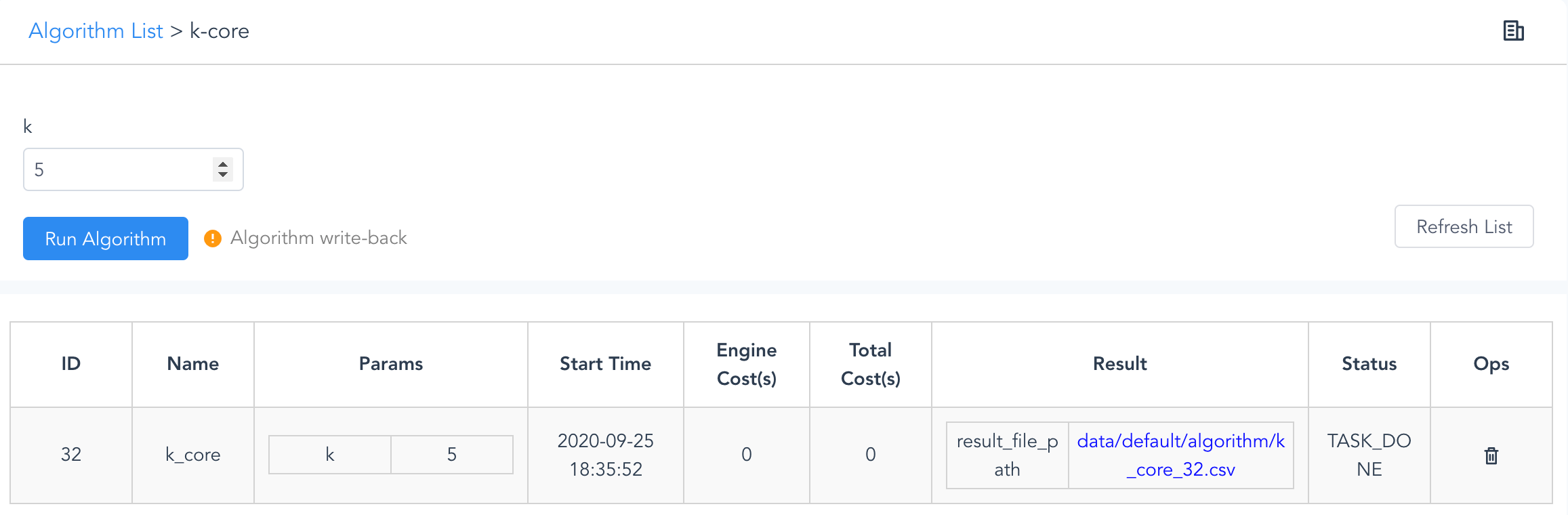The height and width of the screenshot is (515, 1568).
Task: Click the result_file_path label cell
Action: [1007, 455]
